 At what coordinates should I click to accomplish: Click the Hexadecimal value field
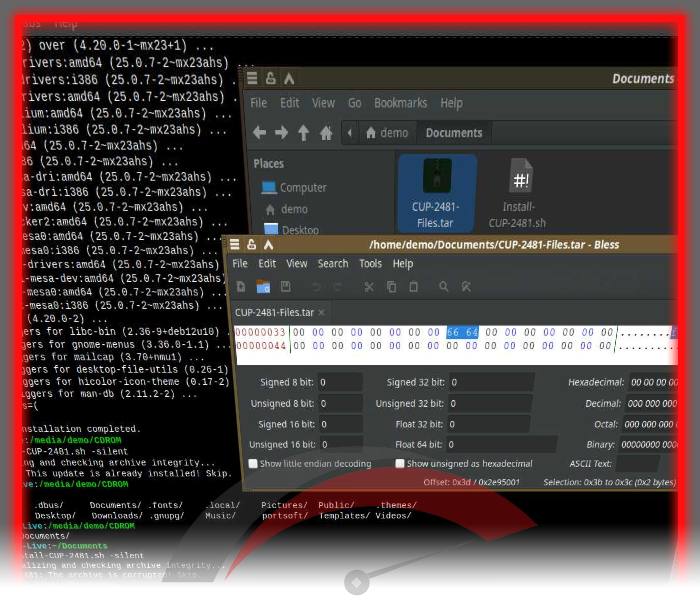click(x=653, y=383)
